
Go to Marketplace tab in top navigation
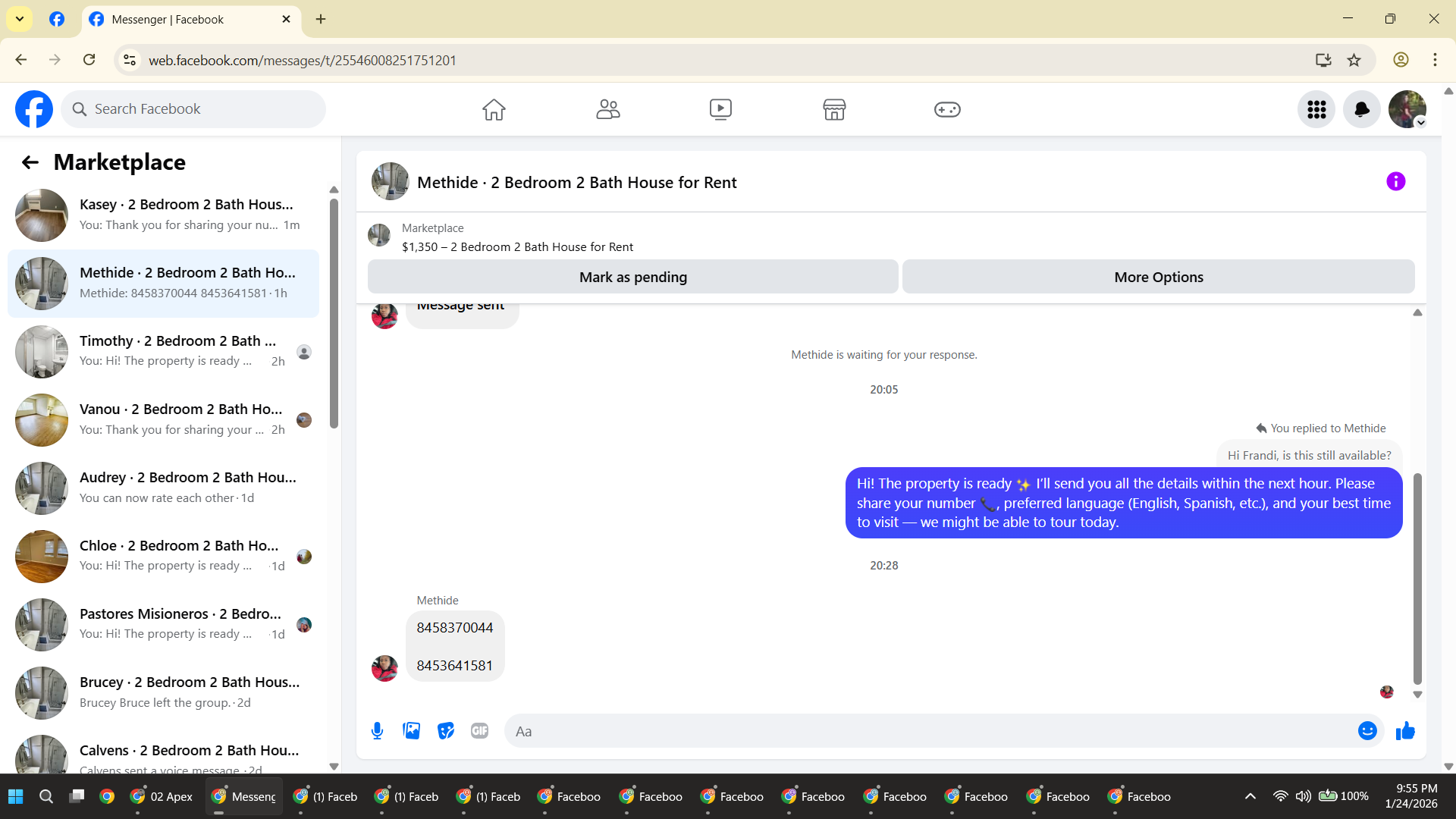[834, 110]
